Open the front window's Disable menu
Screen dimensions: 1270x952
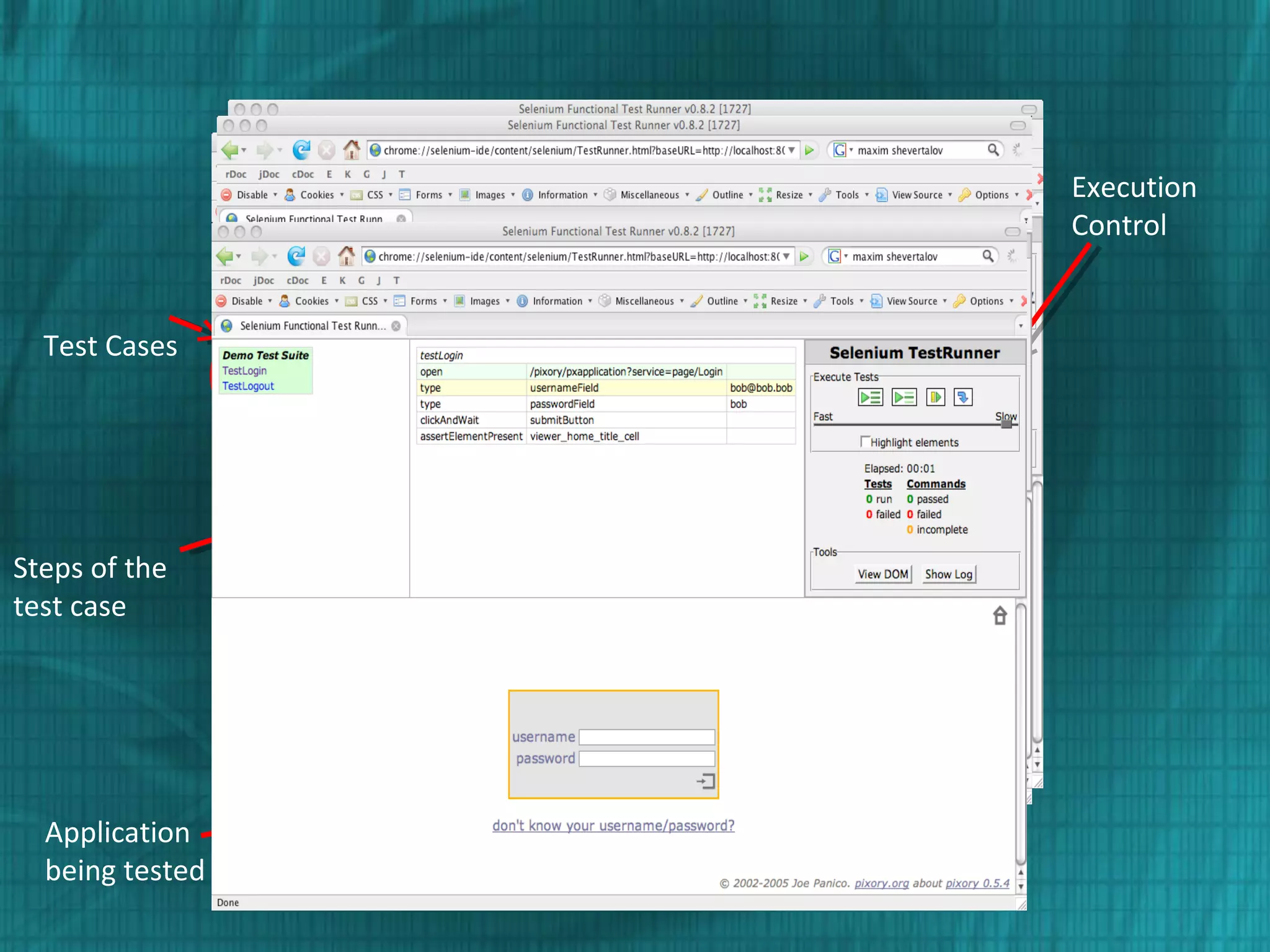(x=244, y=301)
